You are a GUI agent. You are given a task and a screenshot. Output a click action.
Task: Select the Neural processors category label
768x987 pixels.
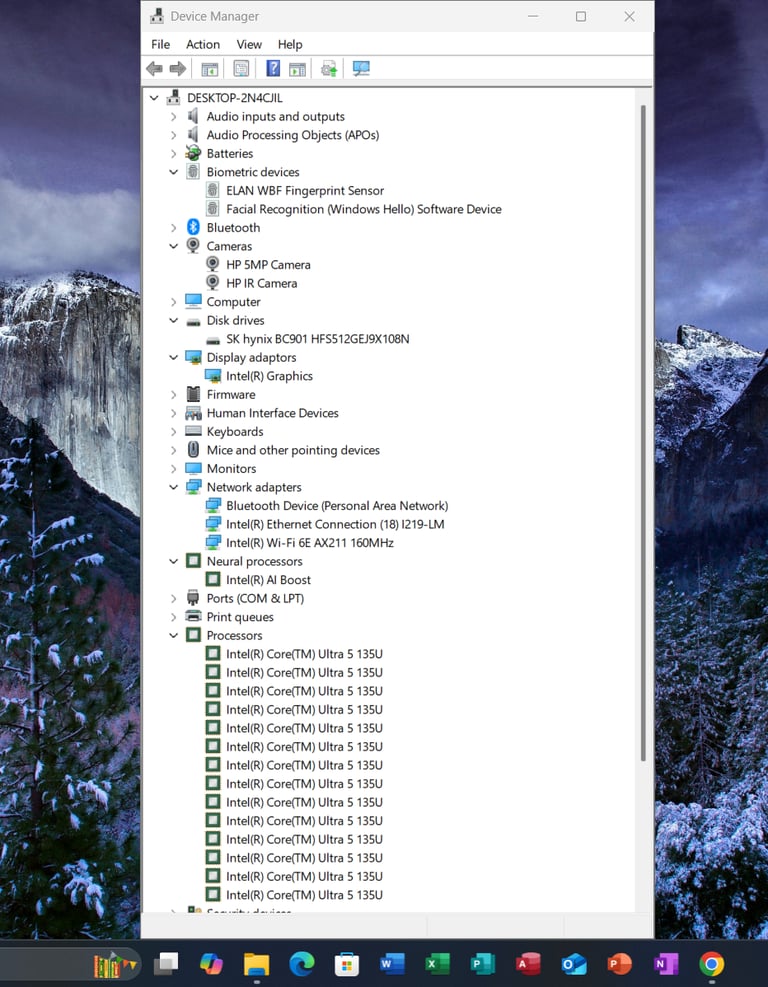(254, 561)
